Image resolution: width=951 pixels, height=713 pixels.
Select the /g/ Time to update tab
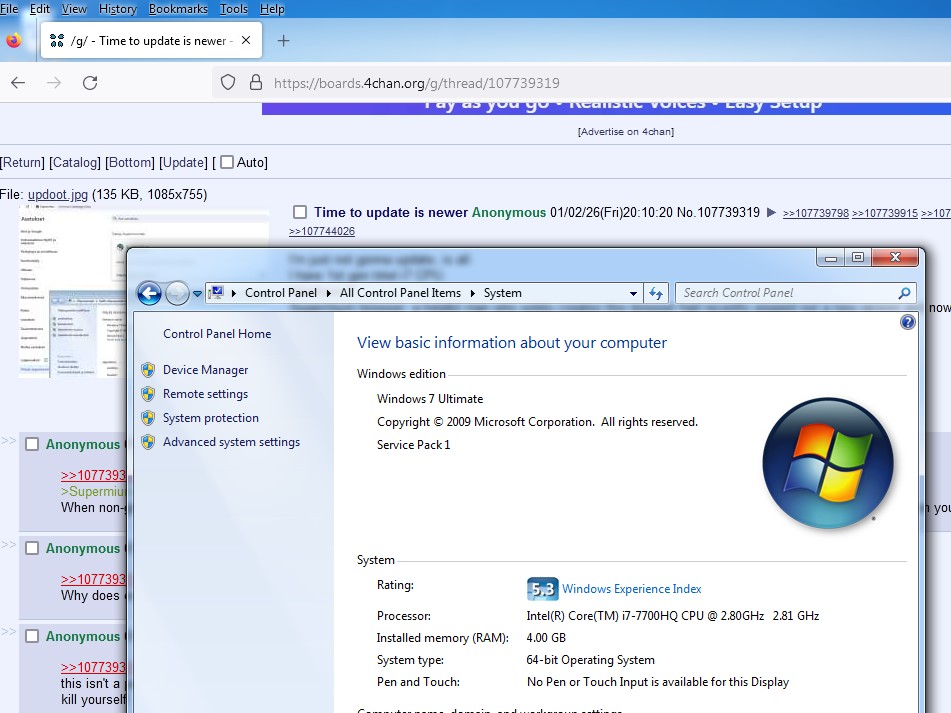click(x=151, y=41)
